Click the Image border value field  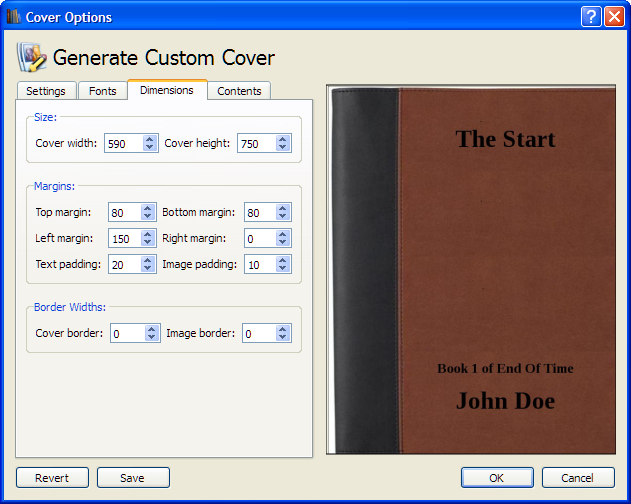point(257,334)
